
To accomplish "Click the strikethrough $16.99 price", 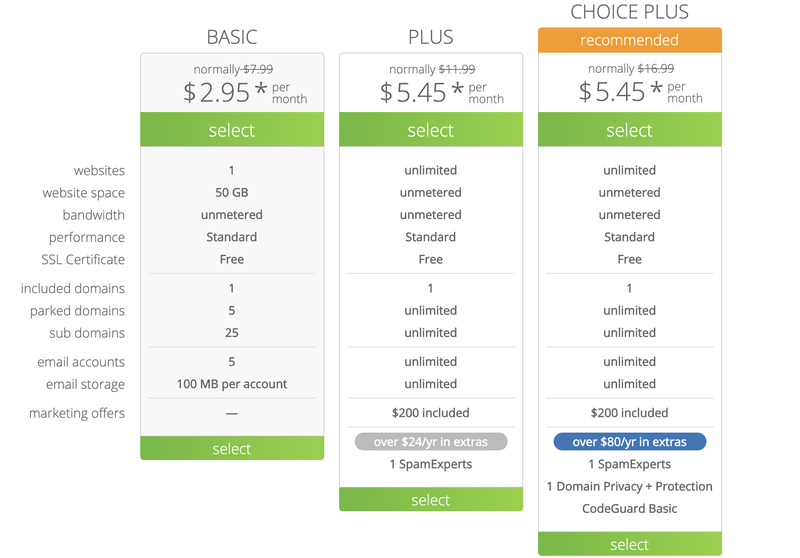I will [656, 68].
